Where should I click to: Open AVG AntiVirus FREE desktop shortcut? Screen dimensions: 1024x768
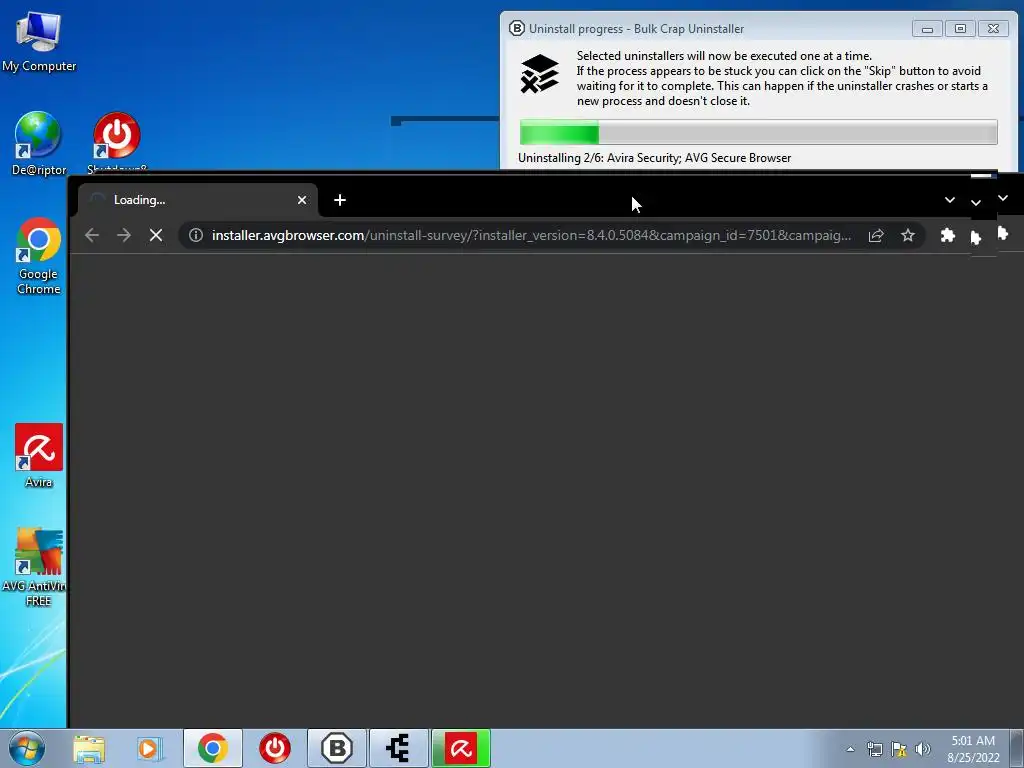coord(34,567)
